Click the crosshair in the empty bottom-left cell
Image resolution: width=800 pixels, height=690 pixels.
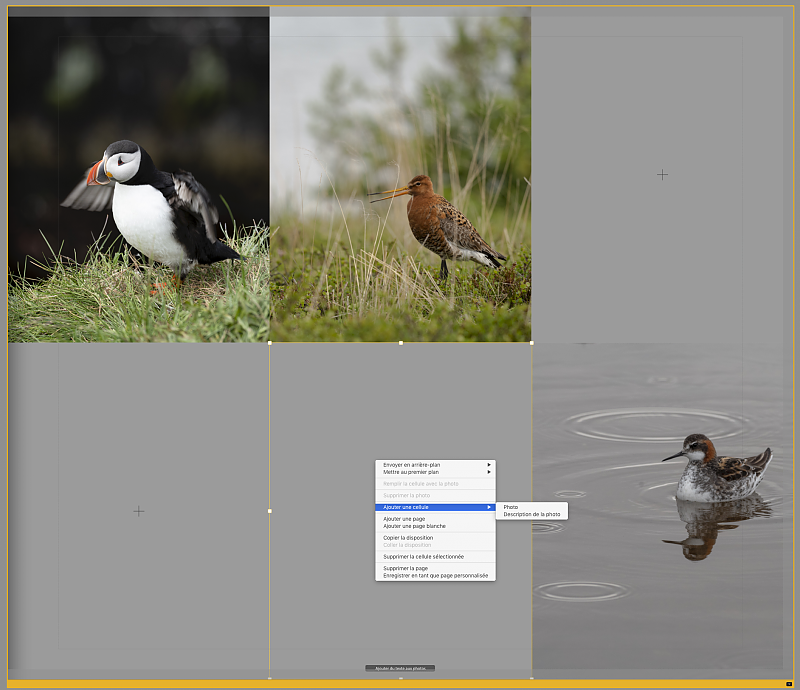click(x=139, y=511)
